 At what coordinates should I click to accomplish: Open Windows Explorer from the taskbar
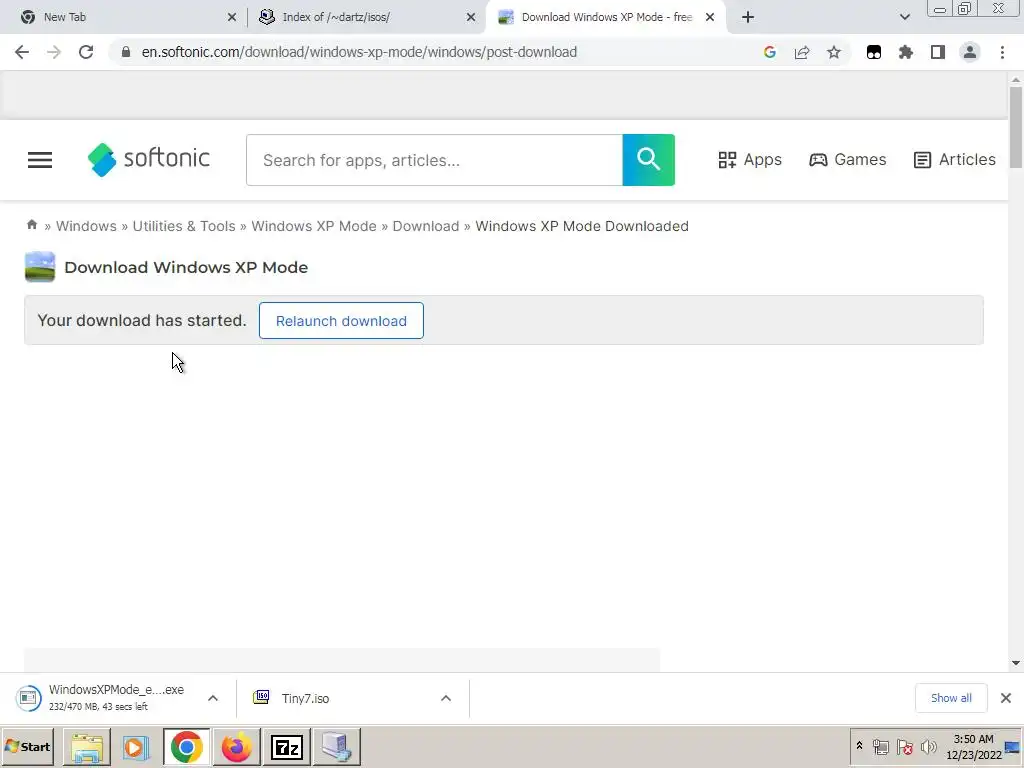(87, 747)
